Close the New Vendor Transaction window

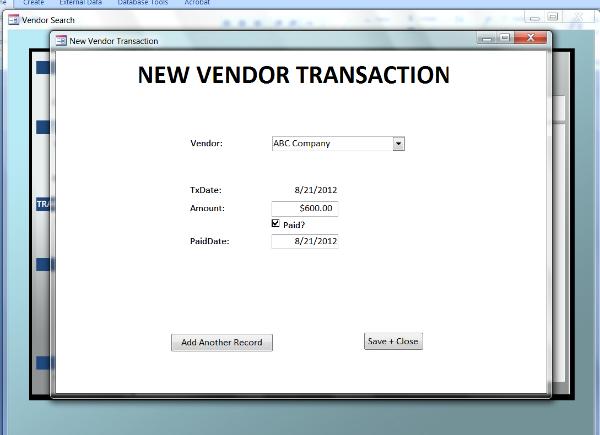click(531, 39)
